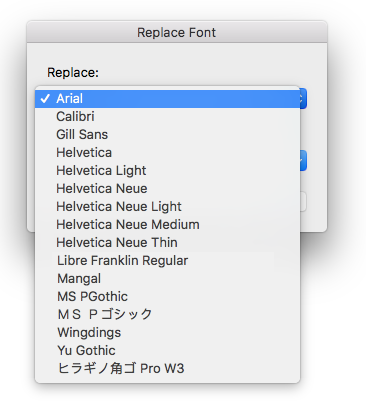
Task: Choose Libre Franklin Regular font
Action: 167,261
